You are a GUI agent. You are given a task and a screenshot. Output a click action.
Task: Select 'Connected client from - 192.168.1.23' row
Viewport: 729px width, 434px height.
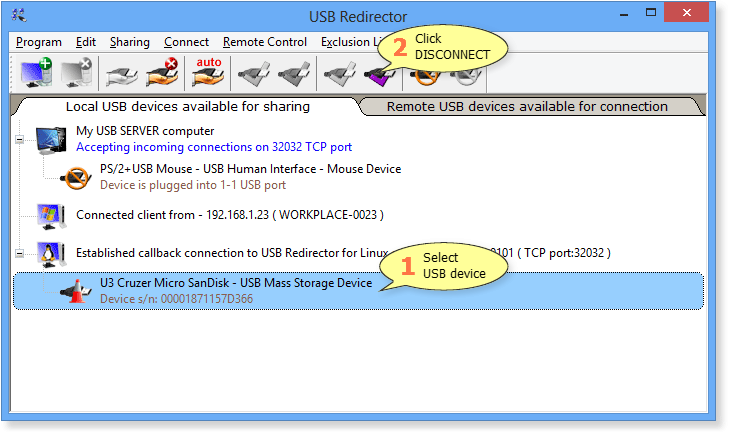point(230,215)
